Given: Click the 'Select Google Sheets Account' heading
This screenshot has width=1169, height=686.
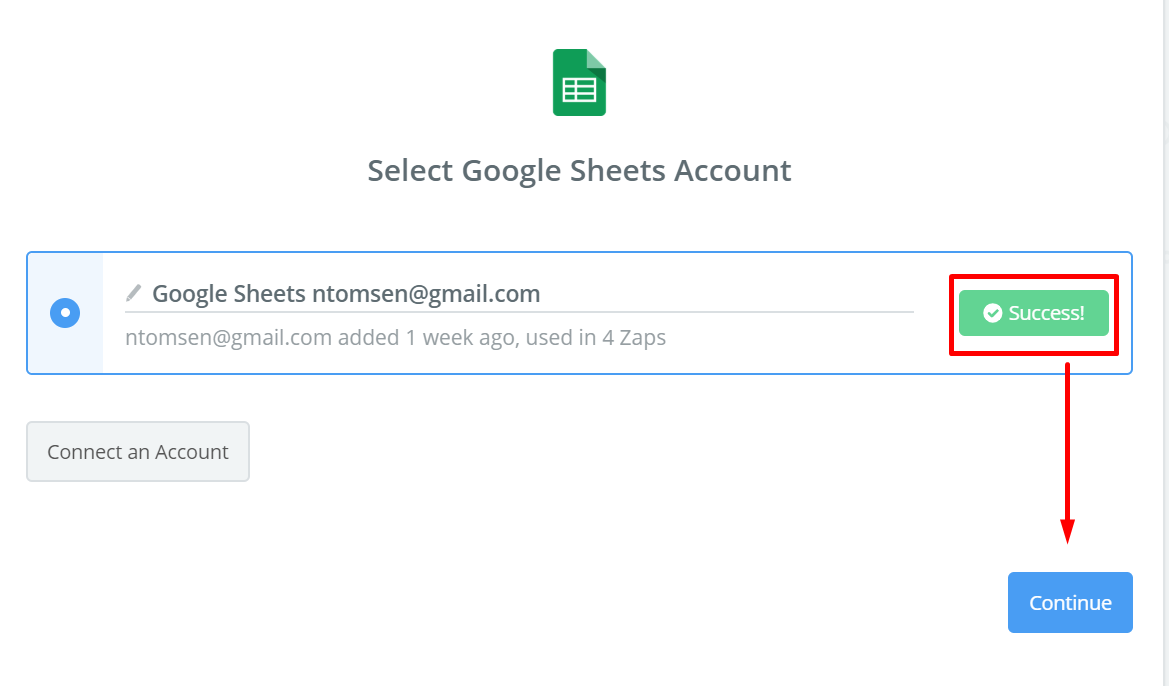Looking at the screenshot, I should tap(579, 171).
